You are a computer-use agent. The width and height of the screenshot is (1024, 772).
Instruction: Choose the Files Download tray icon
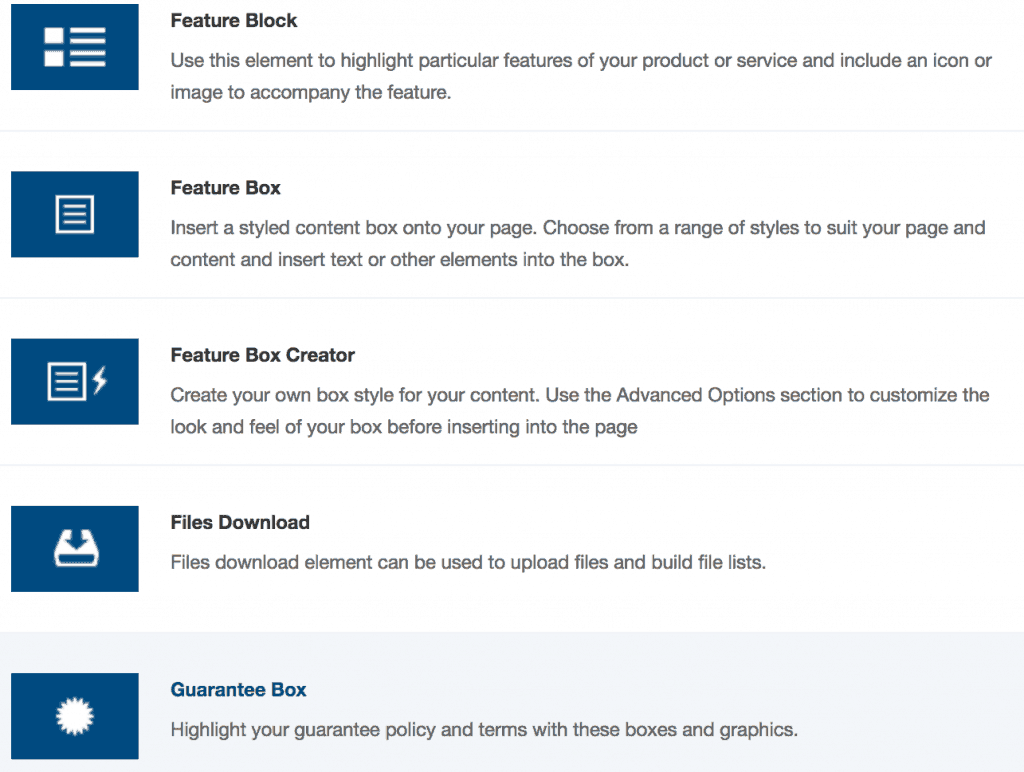tap(75, 548)
